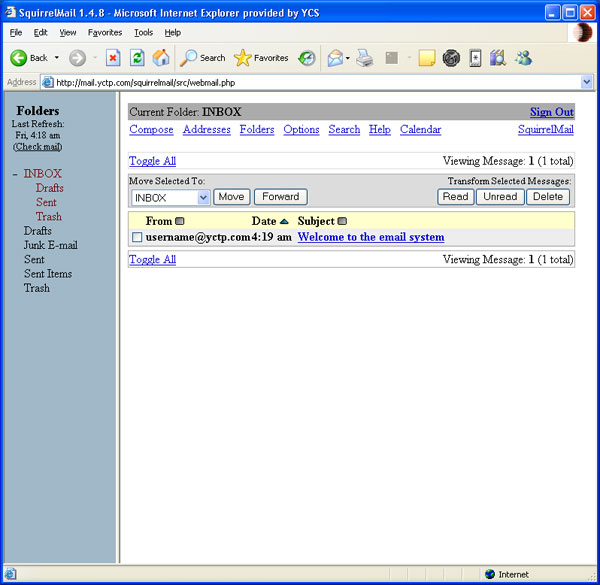This screenshot has height=585, width=600.
Task: Click the Check mail link
Action: pos(38,147)
